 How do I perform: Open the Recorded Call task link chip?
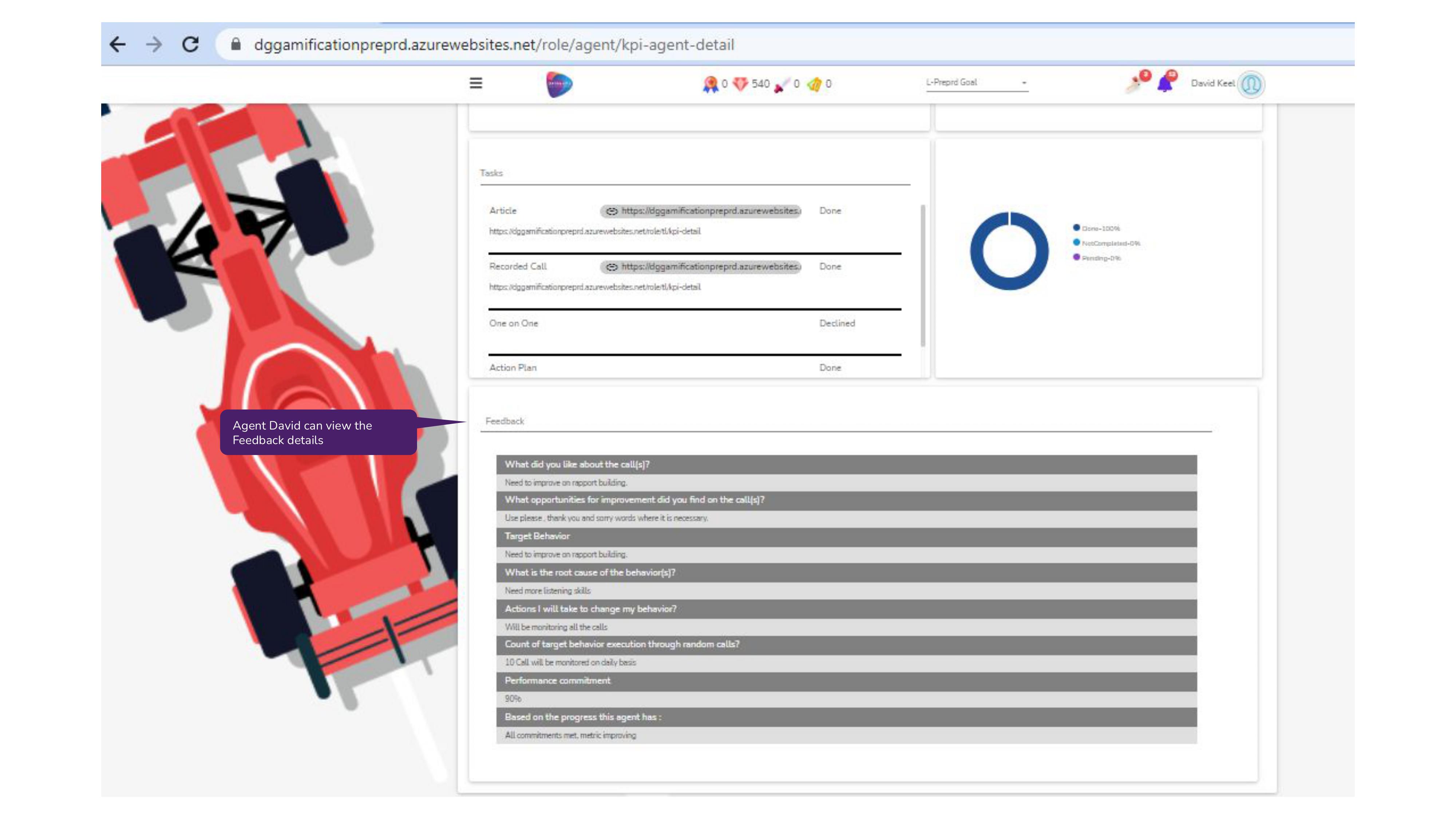[x=701, y=267]
